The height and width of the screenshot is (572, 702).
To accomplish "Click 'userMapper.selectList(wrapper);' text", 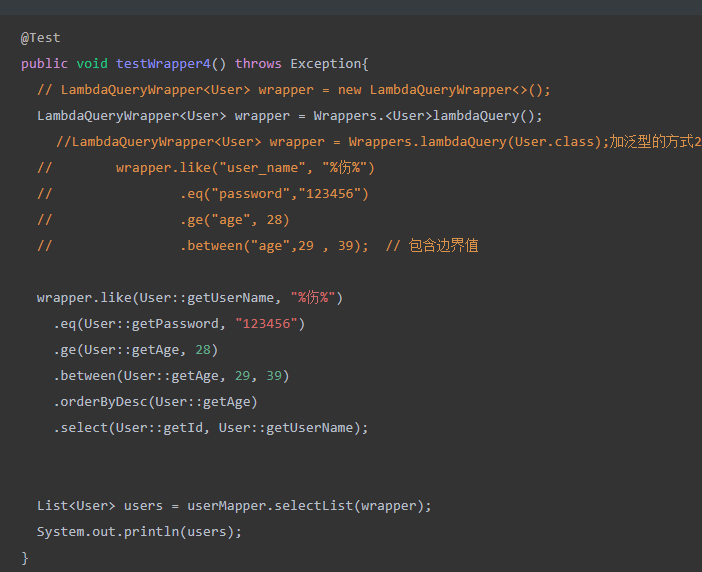I will [x=309, y=505].
